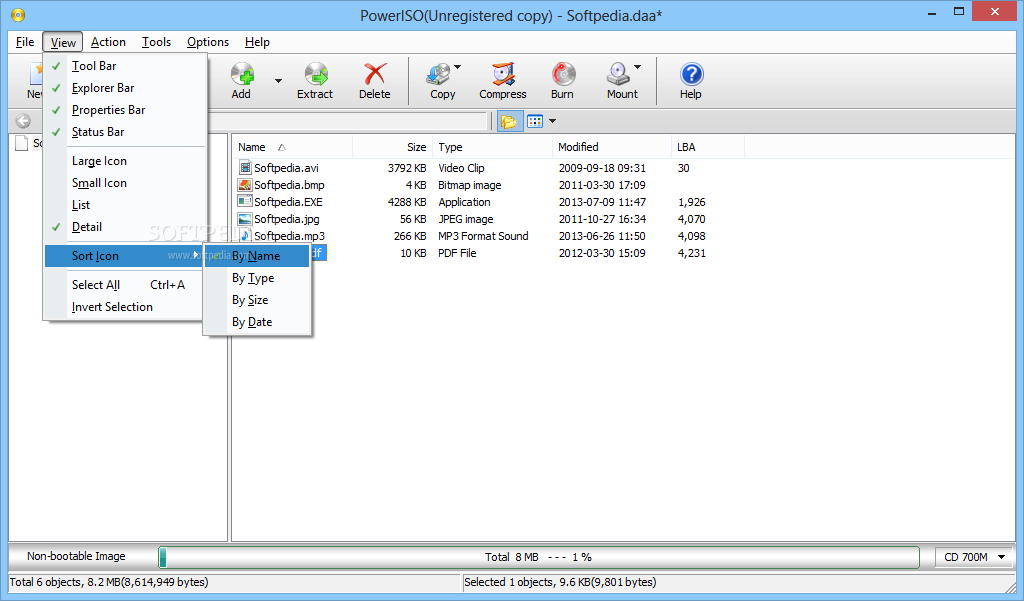Click the 2012-03-30 15:09 date cell

tap(602, 253)
